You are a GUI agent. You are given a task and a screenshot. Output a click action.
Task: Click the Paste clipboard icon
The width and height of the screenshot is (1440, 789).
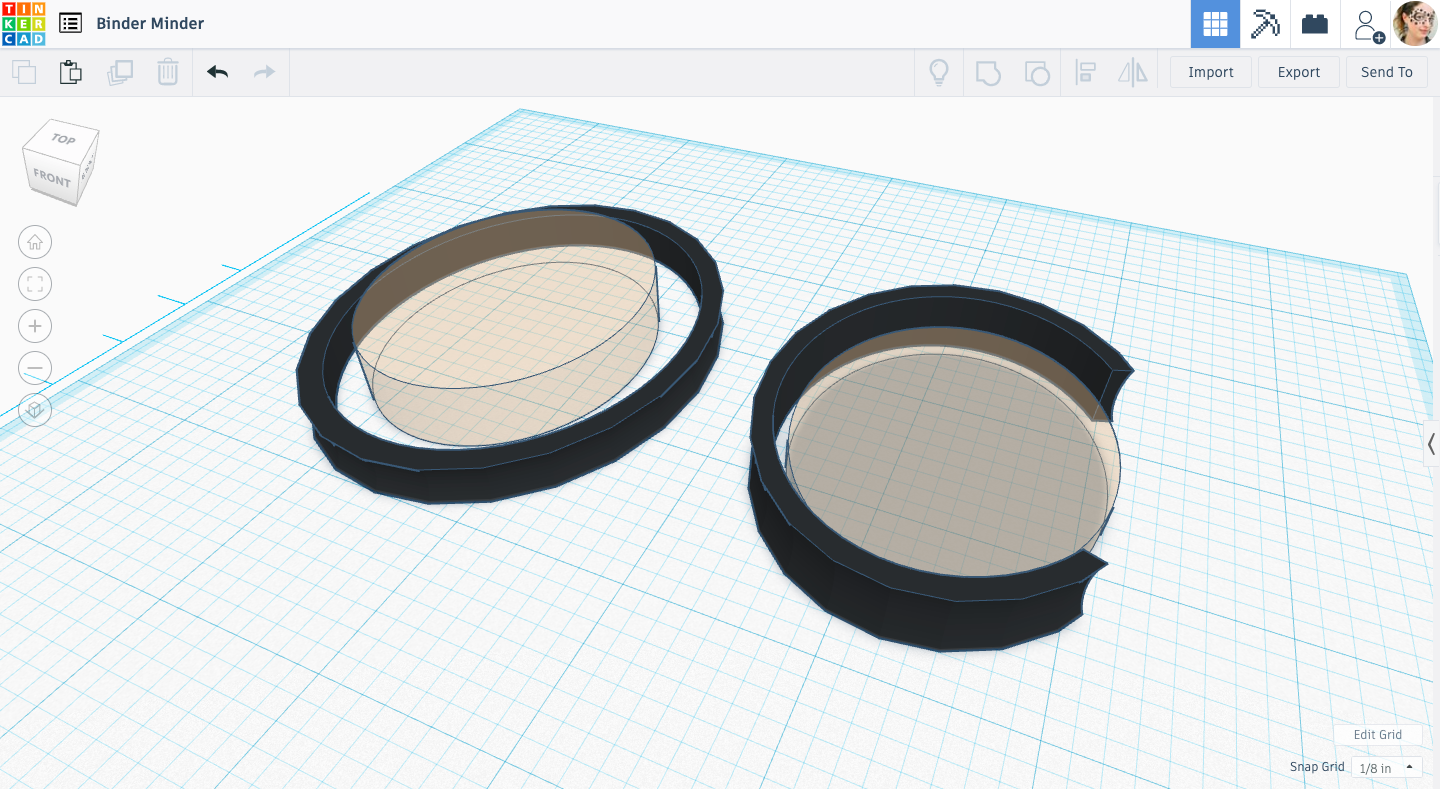click(x=70, y=72)
